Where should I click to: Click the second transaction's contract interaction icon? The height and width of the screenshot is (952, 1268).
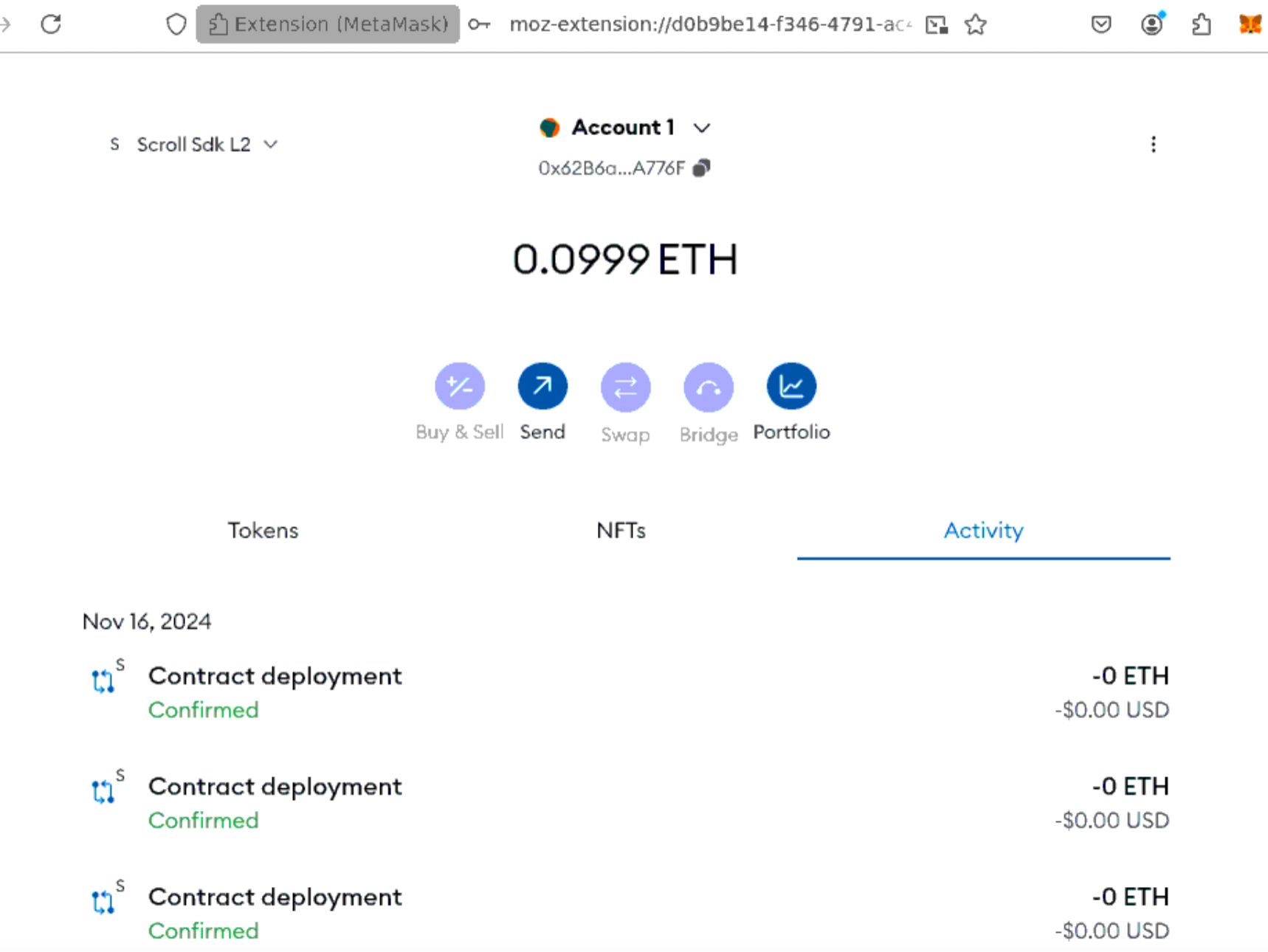103,791
